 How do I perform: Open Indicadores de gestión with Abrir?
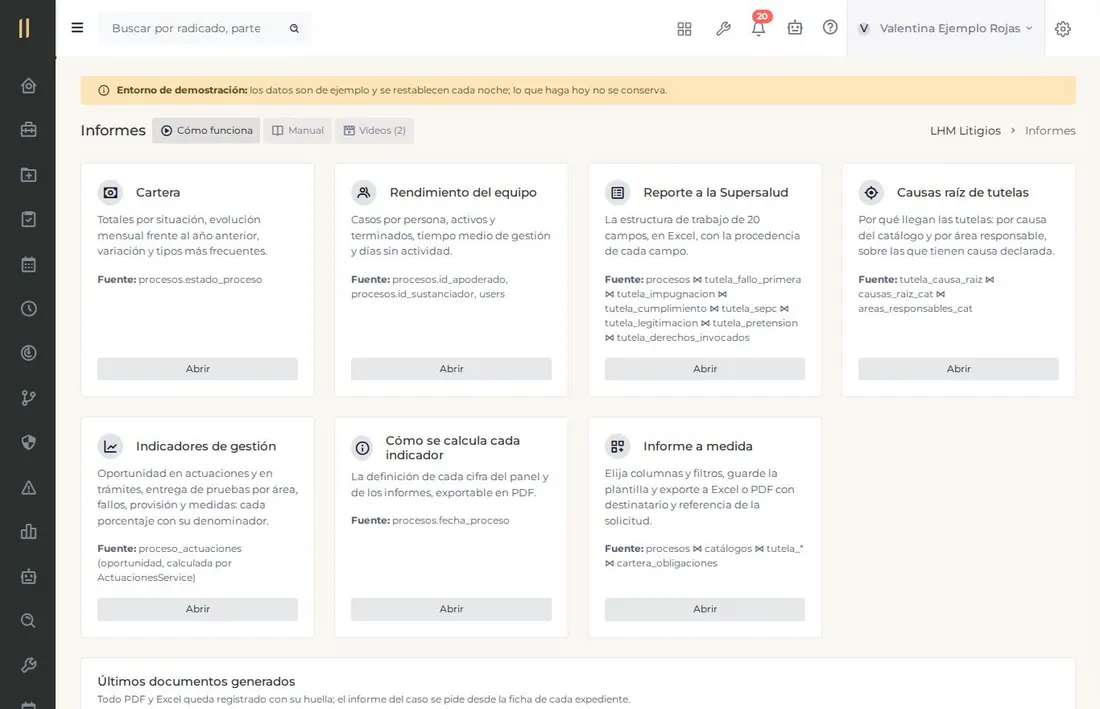click(x=198, y=609)
